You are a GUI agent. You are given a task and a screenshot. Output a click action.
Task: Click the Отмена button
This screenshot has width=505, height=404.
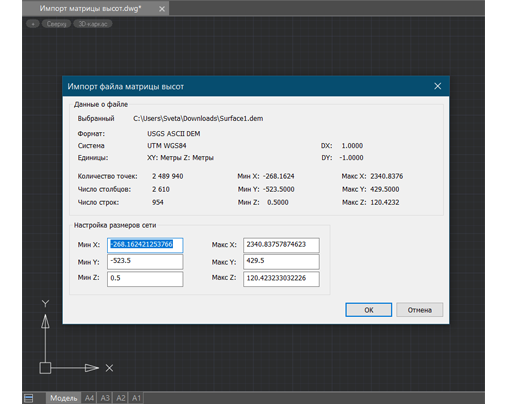[x=419, y=310]
